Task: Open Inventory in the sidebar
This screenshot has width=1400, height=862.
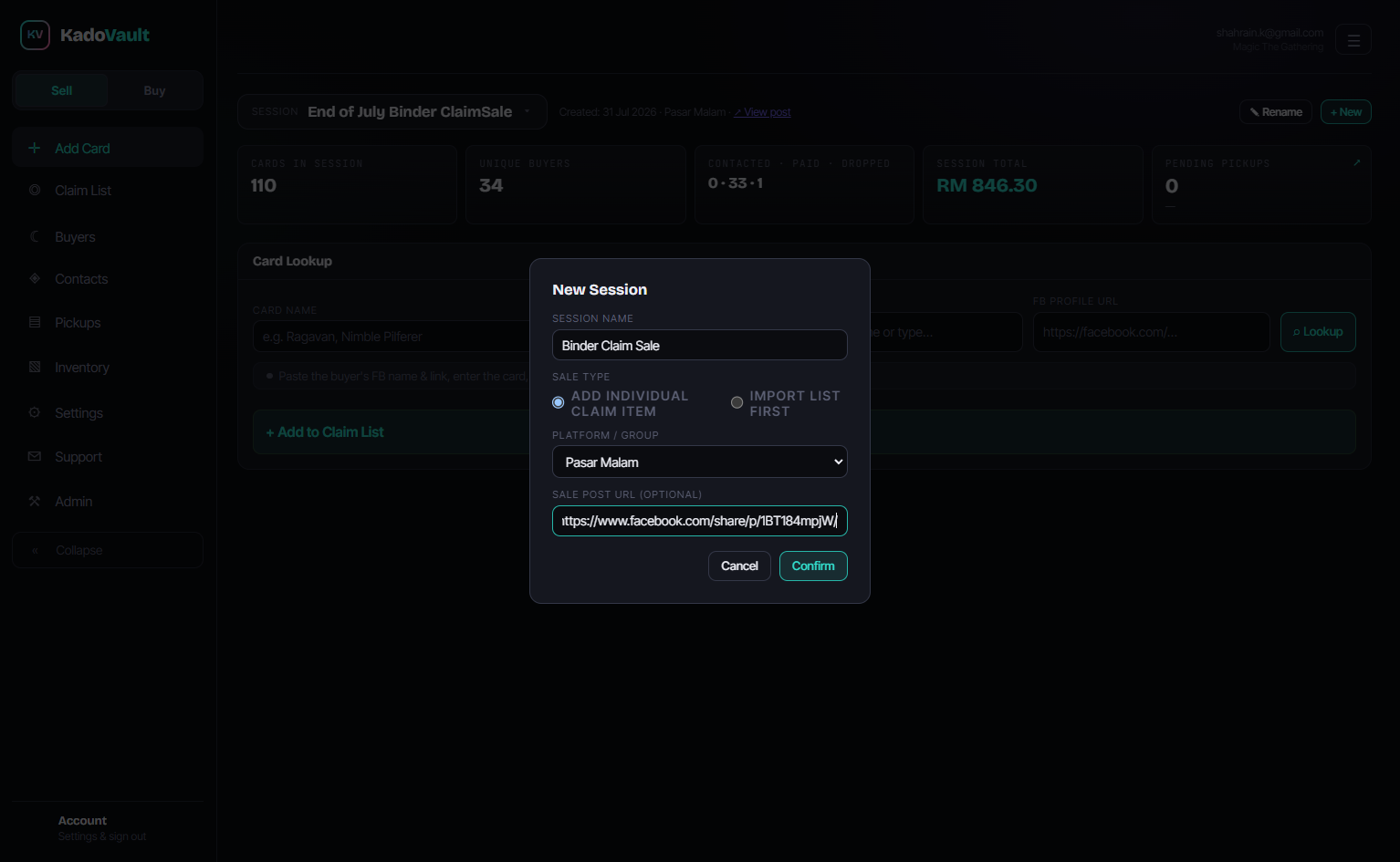Action: point(108,367)
